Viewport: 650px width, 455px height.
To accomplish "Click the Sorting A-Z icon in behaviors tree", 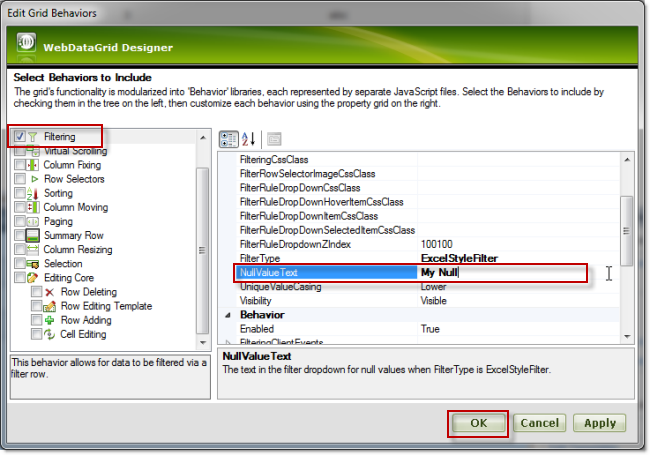I will 33,193.
